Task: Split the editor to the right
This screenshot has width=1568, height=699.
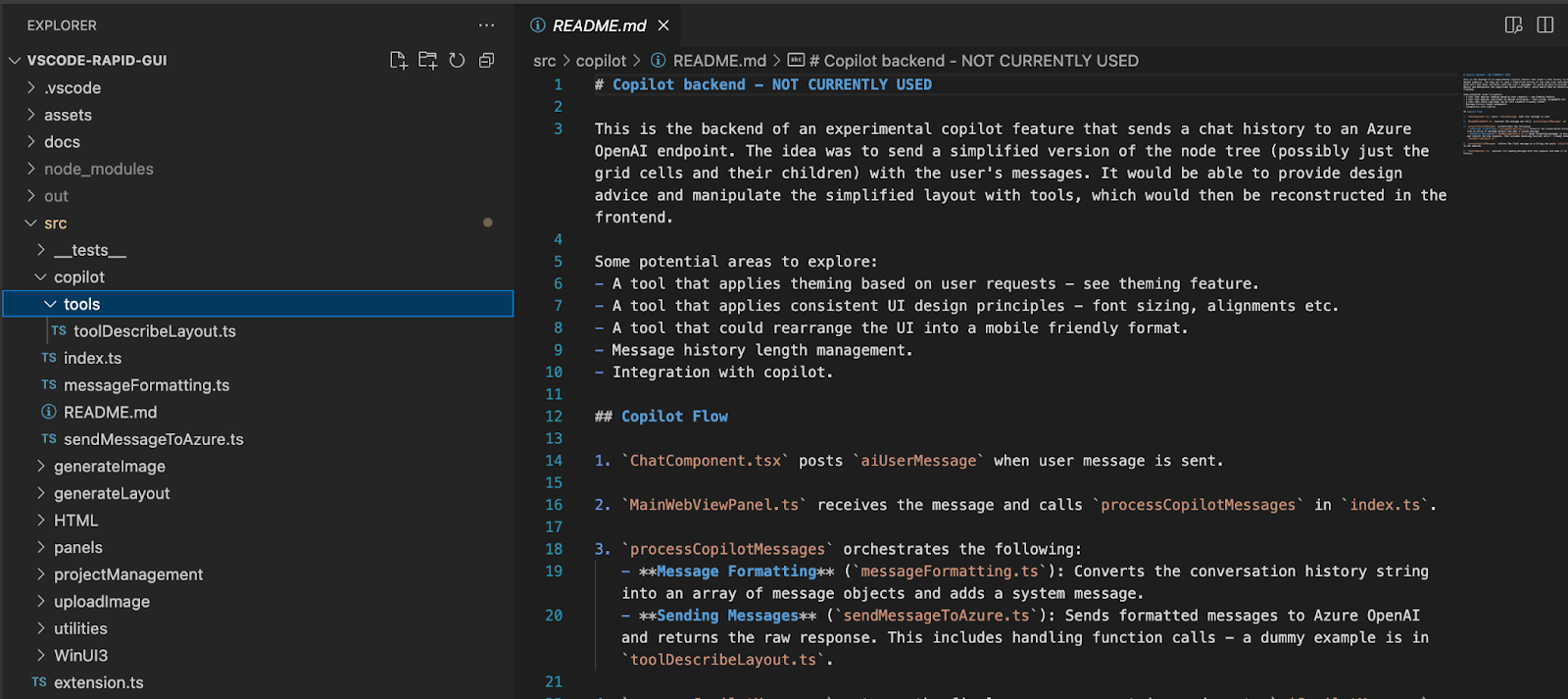Action: [x=1545, y=25]
